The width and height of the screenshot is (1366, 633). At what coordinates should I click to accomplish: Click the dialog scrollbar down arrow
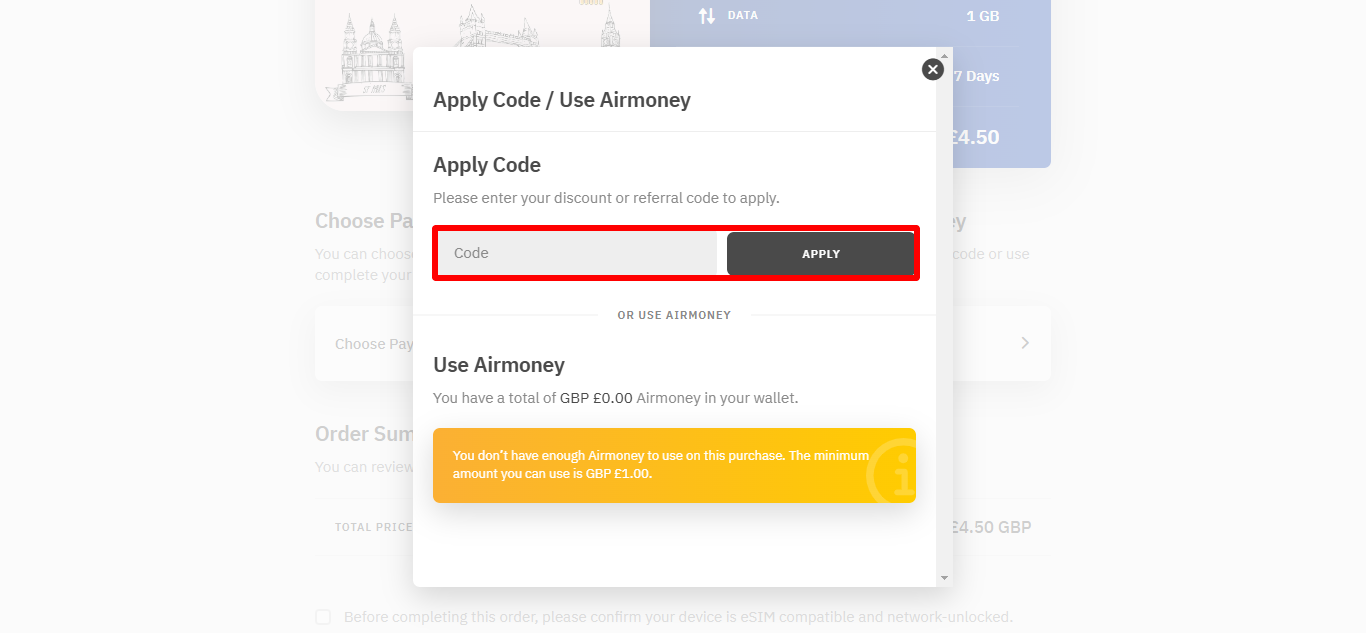(x=945, y=578)
